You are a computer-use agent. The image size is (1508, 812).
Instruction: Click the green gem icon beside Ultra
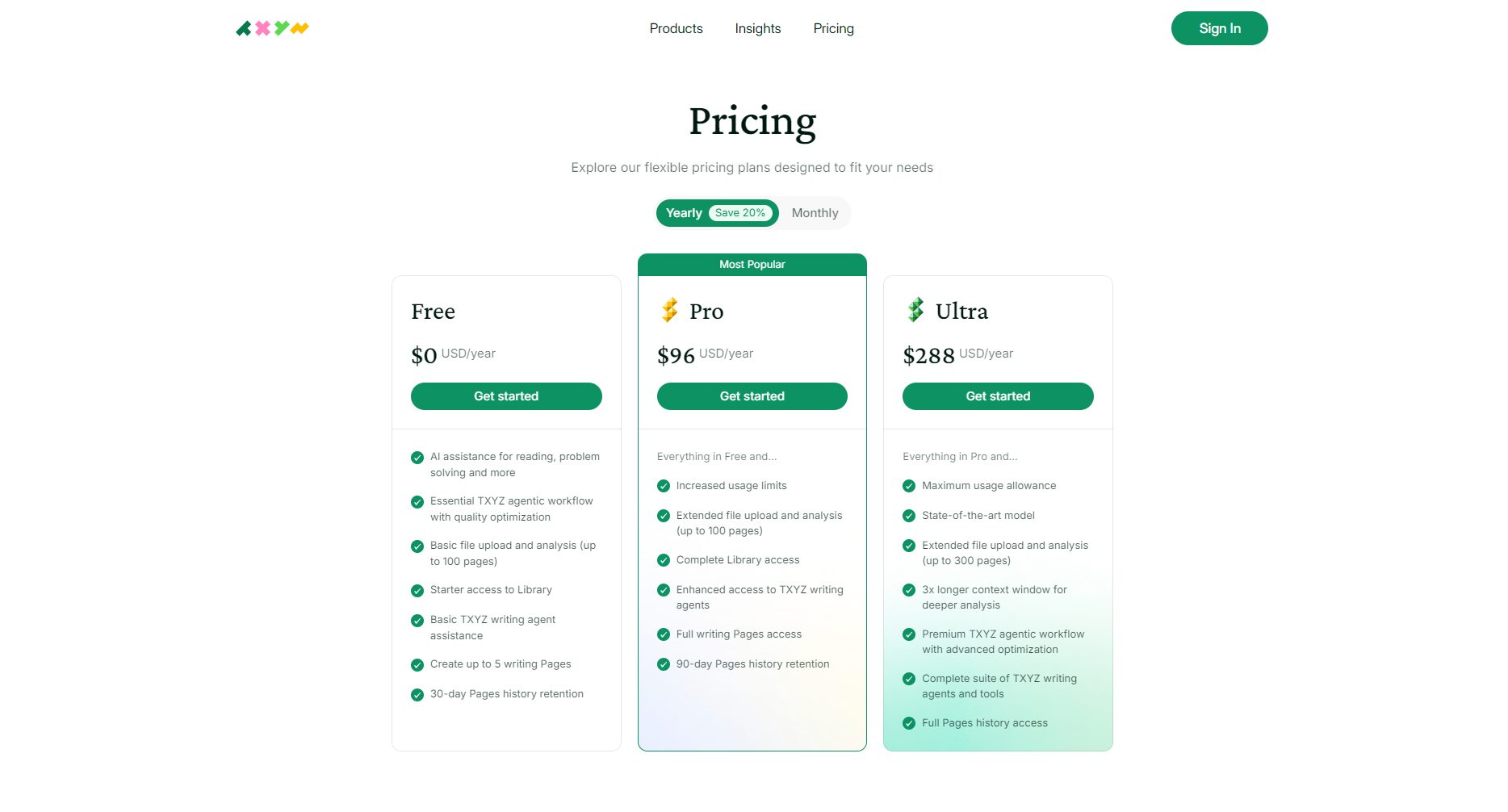pyautogui.click(x=916, y=311)
